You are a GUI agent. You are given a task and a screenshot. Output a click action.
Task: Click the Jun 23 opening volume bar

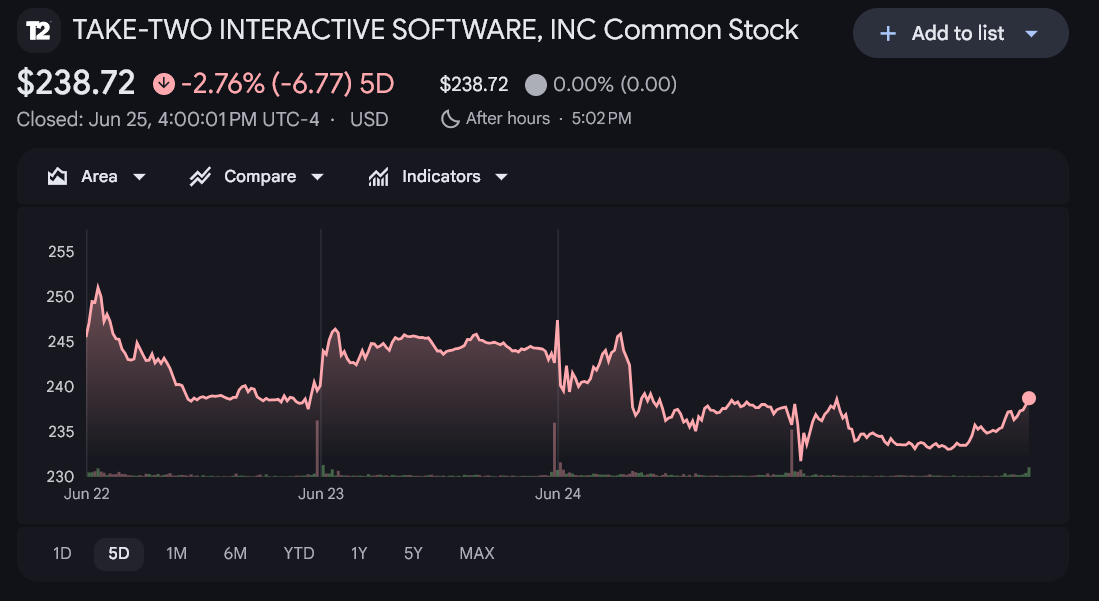click(318, 449)
